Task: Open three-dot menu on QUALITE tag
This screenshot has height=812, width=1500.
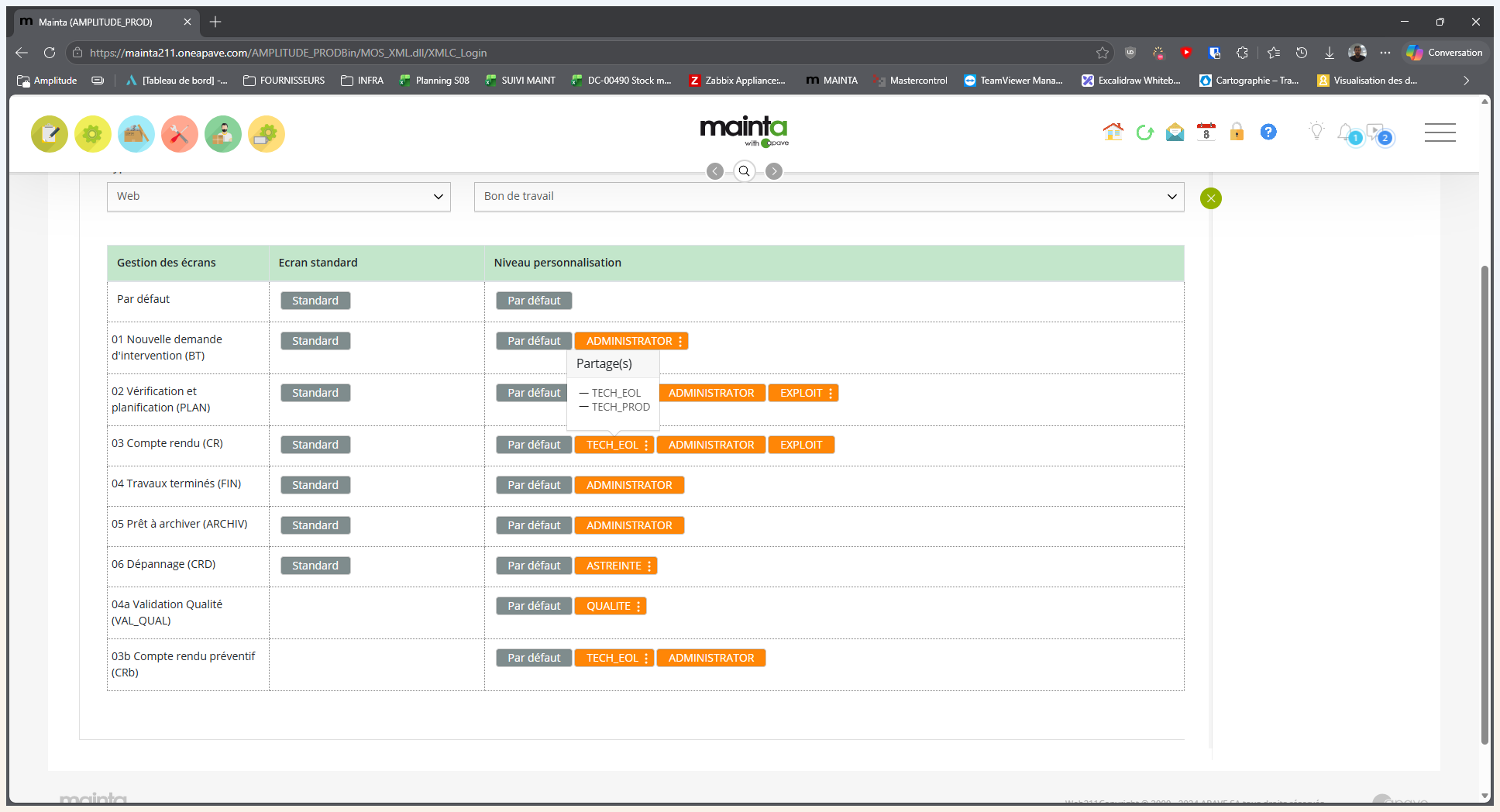Action: [638, 607]
